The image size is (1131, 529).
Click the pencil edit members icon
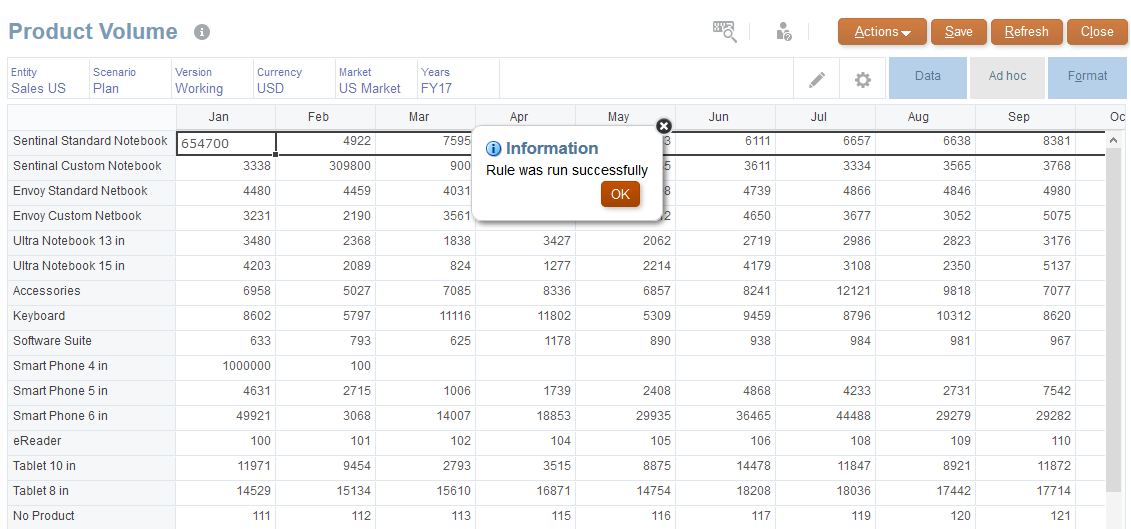(x=817, y=79)
